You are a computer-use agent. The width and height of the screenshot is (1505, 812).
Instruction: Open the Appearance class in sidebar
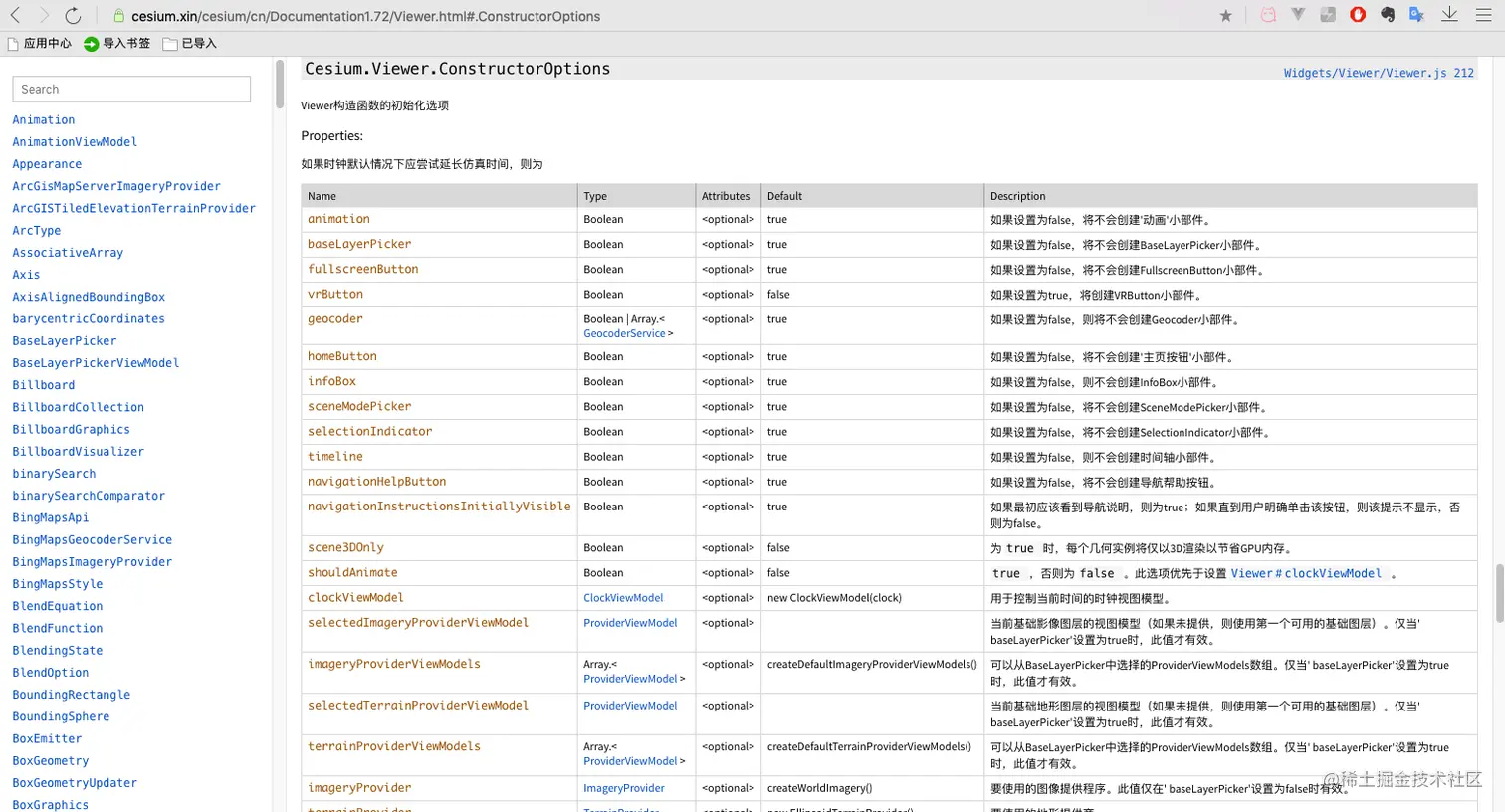[x=47, y=164]
